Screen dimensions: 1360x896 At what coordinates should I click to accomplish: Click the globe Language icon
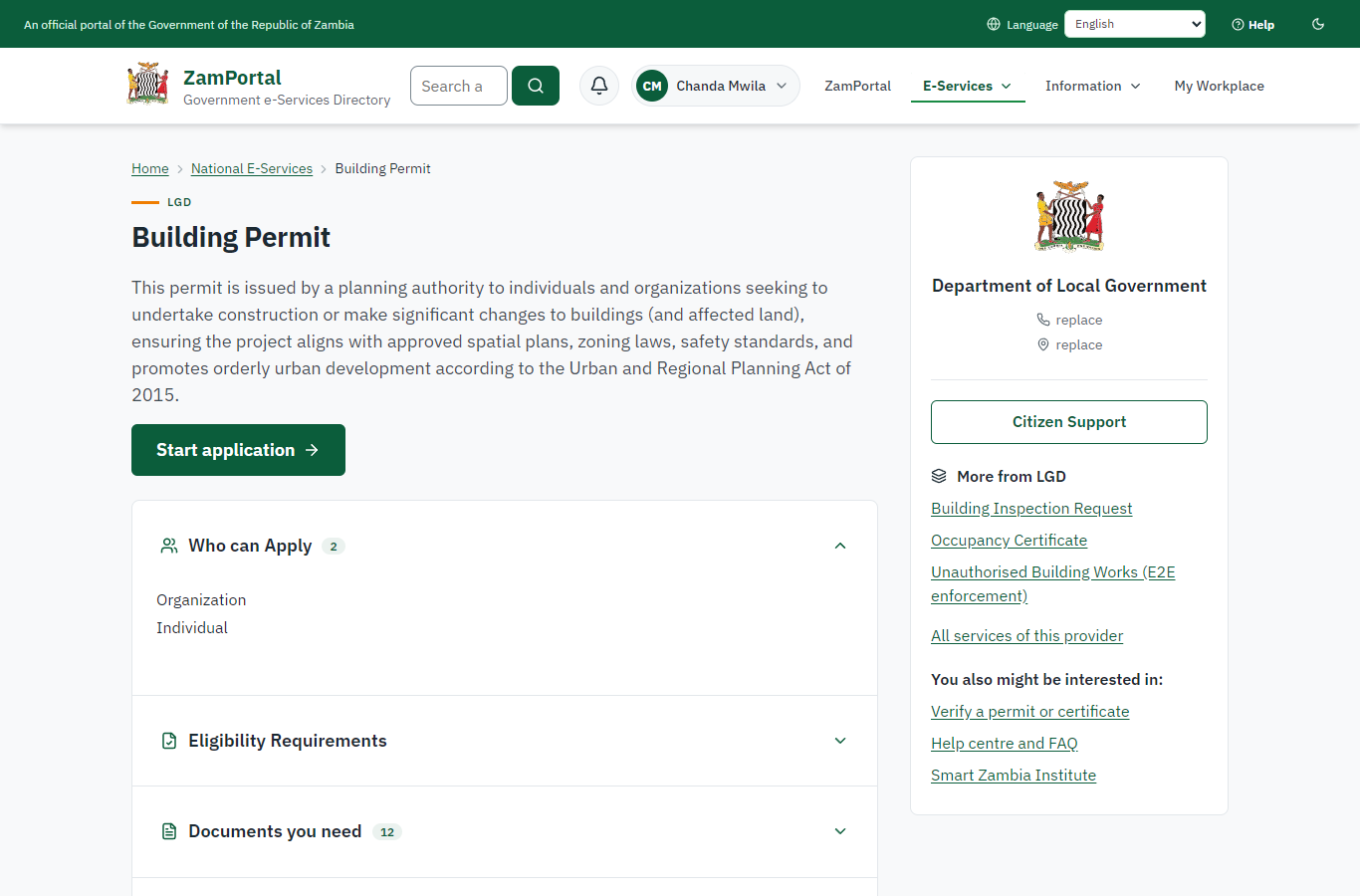click(x=994, y=24)
